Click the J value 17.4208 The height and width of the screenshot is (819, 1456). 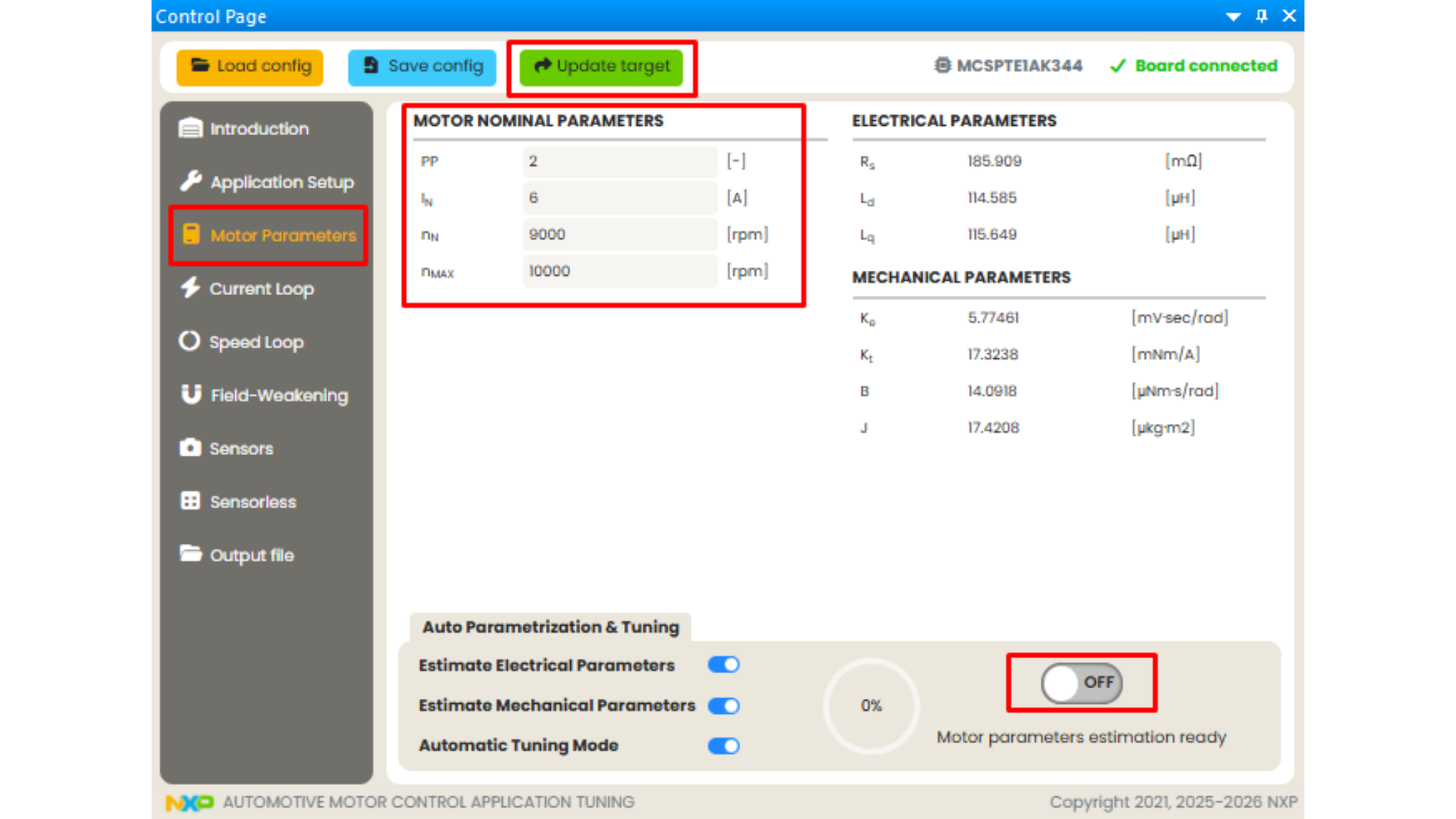pyautogui.click(x=993, y=428)
